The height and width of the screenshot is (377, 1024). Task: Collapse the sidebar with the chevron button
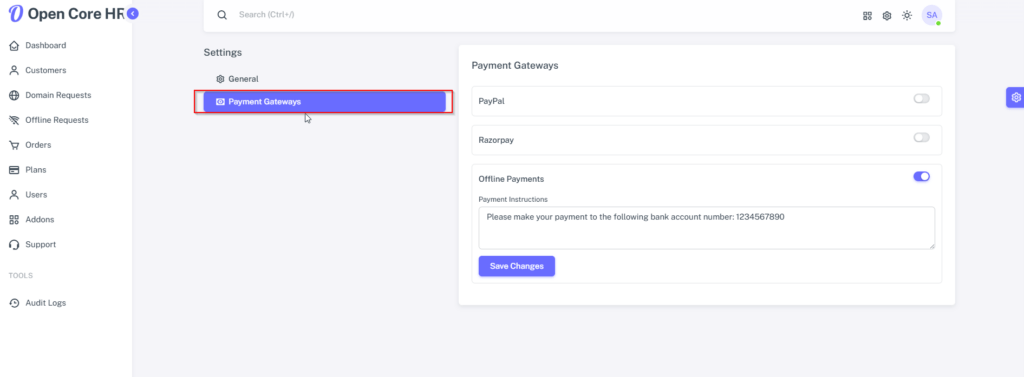(x=133, y=13)
